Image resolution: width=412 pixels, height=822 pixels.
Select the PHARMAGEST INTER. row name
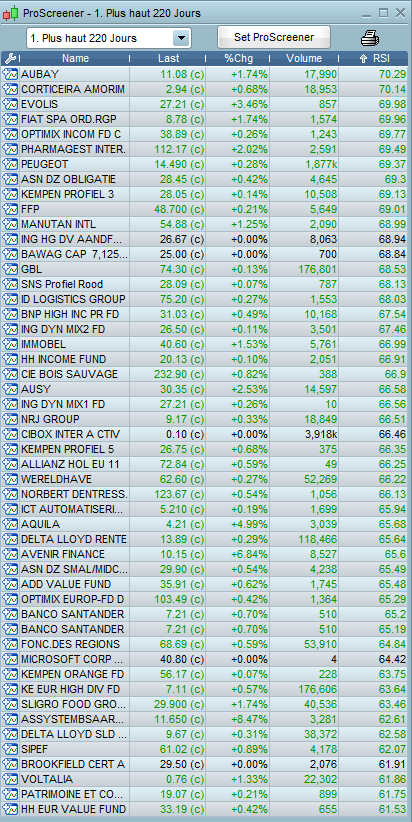(73, 149)
